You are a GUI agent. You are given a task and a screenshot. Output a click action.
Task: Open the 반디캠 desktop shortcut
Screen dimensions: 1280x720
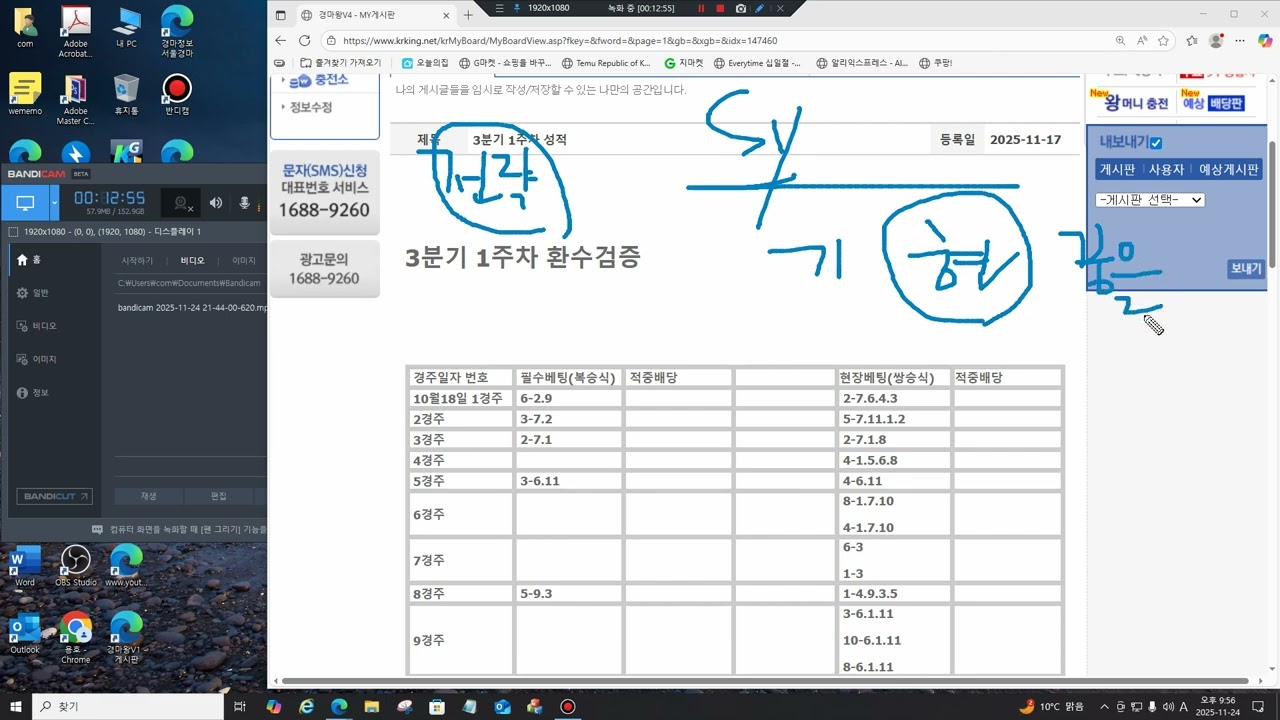point(177,95)
